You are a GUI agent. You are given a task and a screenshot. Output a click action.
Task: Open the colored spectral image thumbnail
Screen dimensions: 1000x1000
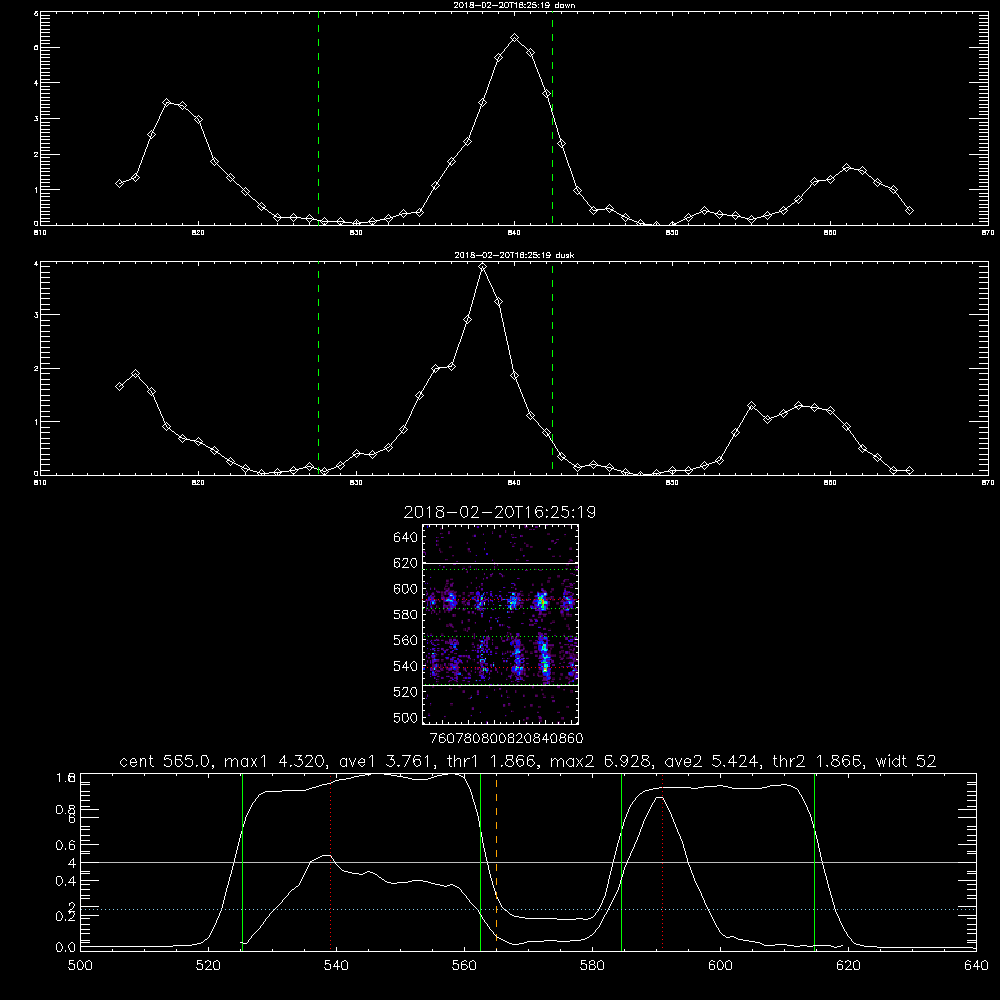point(501,624)
